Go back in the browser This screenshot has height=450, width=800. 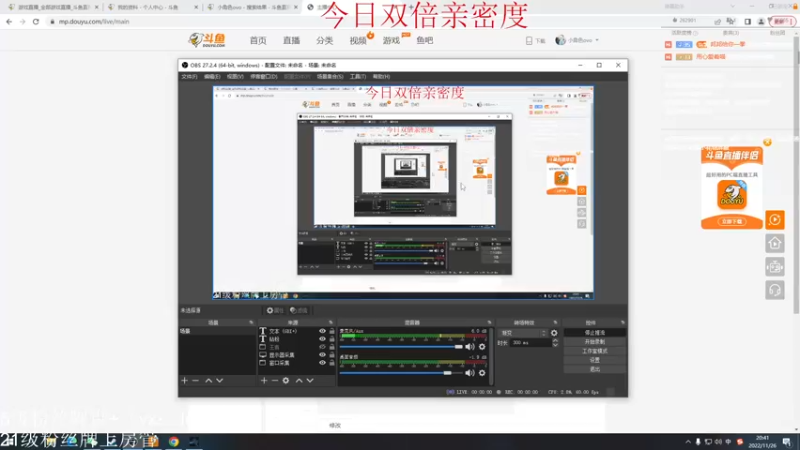(9, 21)
